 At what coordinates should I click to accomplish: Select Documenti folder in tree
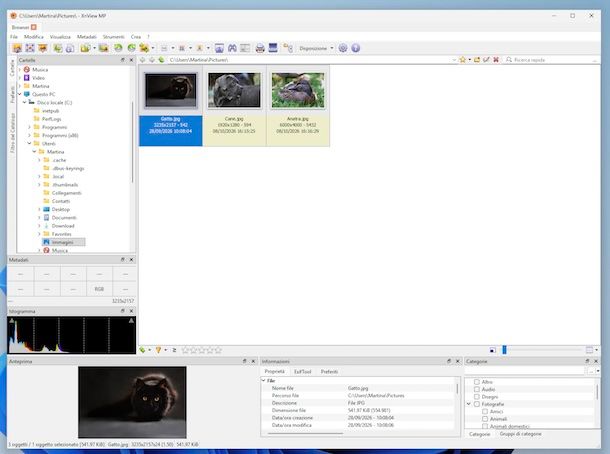coord(64,217)
